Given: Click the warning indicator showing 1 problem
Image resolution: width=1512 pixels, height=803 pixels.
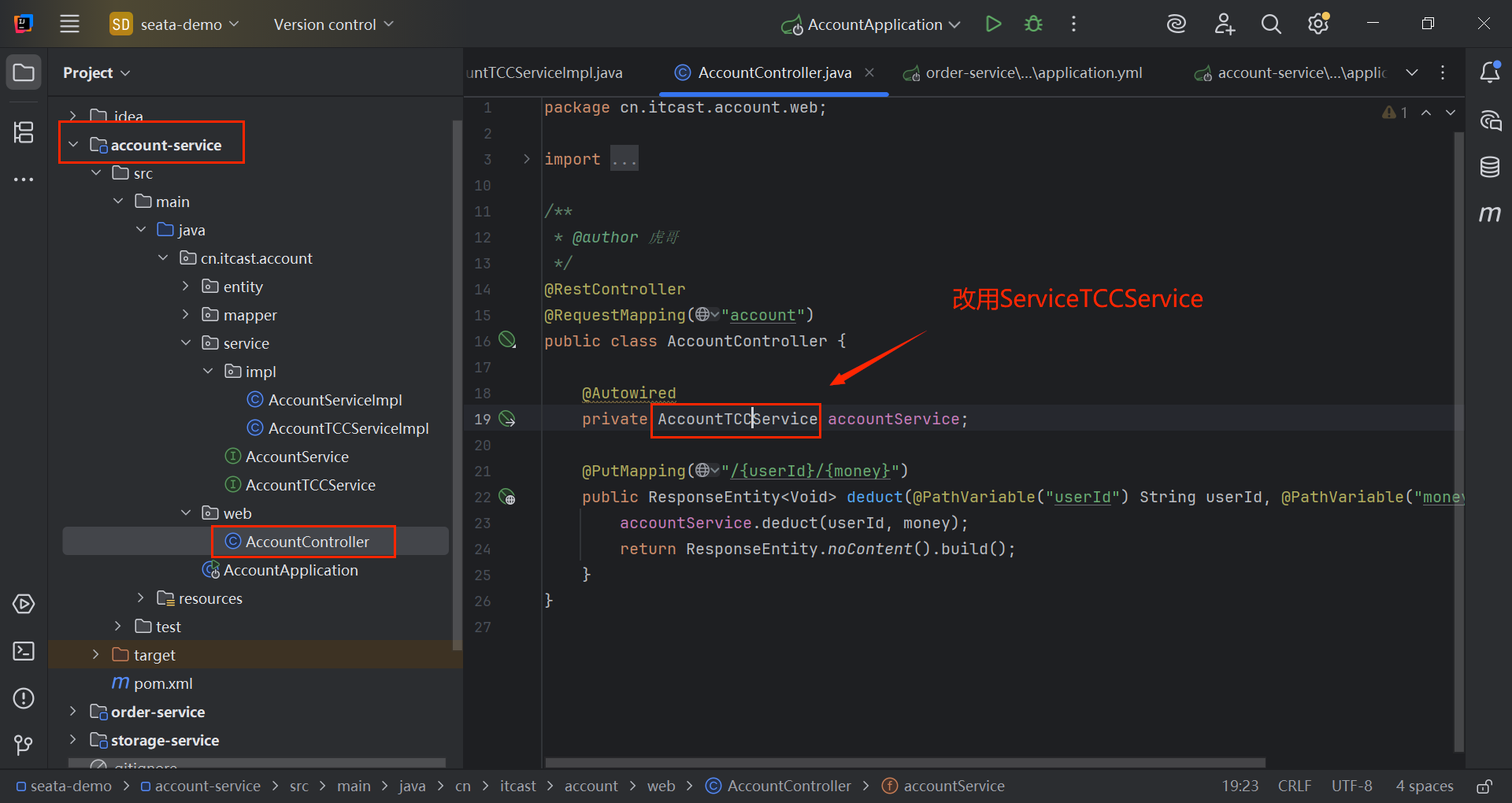Looking at the screenshot, I should [1395, 113].
